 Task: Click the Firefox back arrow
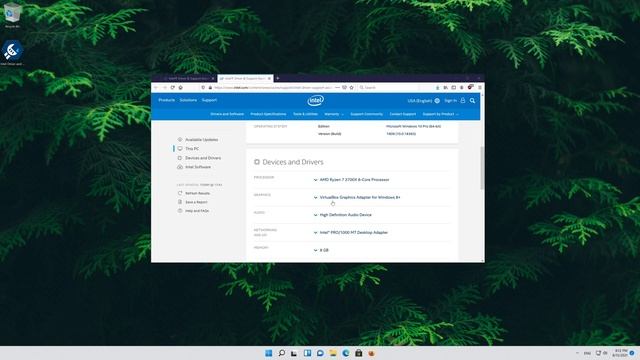[156, 87]
